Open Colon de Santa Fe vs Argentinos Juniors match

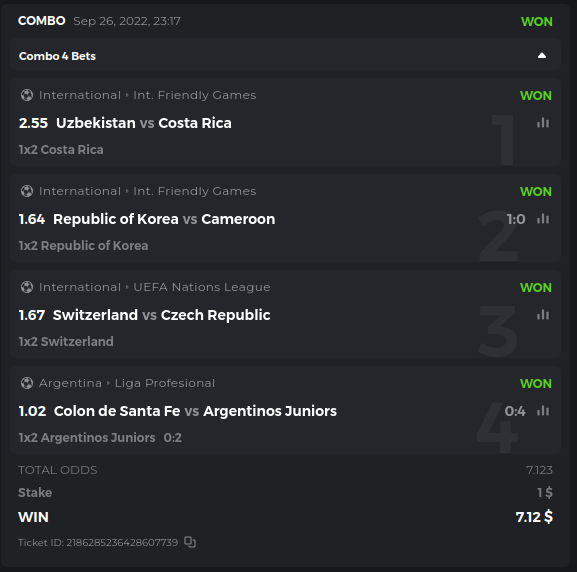[195, 411]
